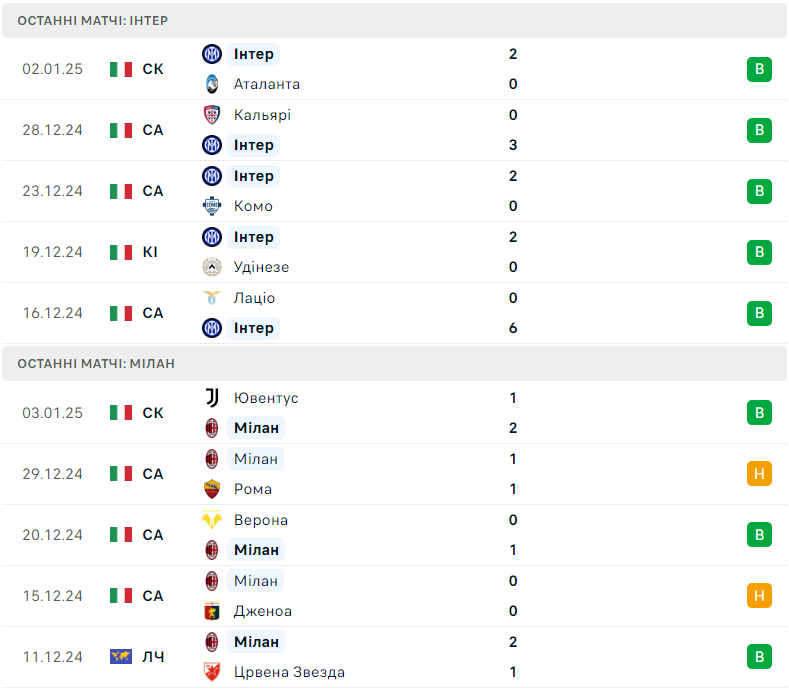Click the Crvena Zvezda team logo
The width and height of the screenshot is (789, 690).
pos(211,672)
